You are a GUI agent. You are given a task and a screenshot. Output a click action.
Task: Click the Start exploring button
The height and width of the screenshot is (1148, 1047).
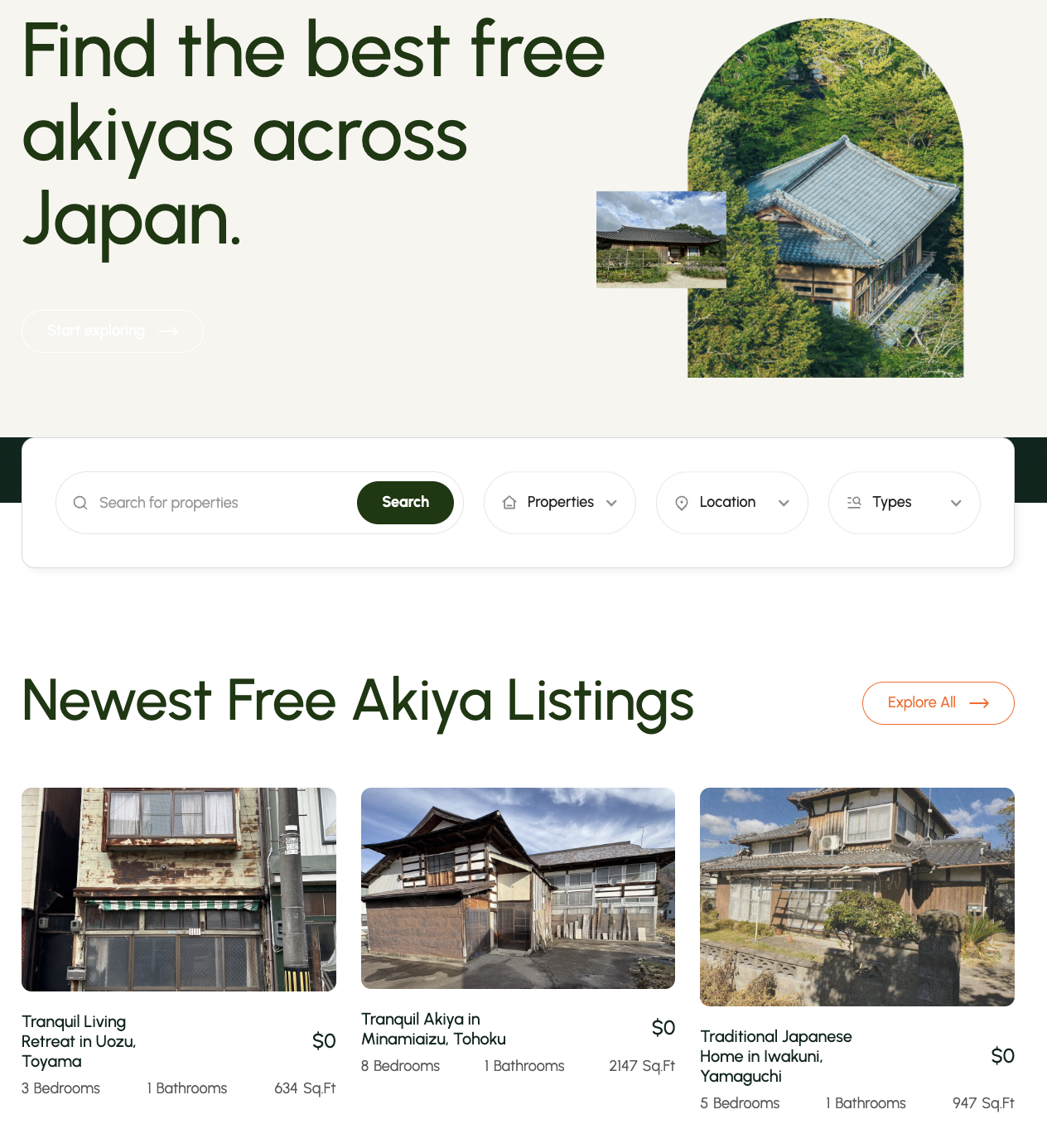click(113, 331)
